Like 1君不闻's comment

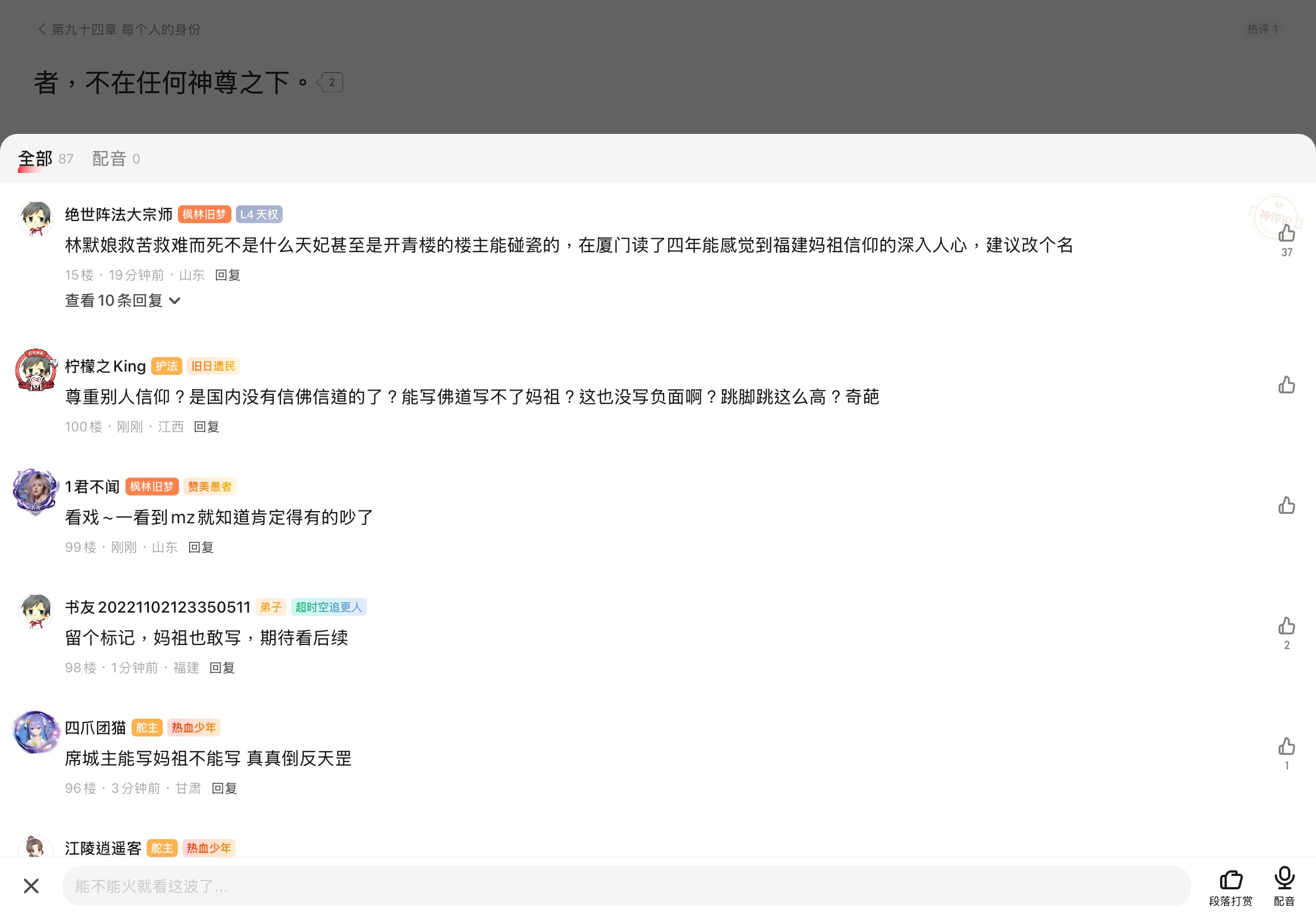tap(1287, 505)
